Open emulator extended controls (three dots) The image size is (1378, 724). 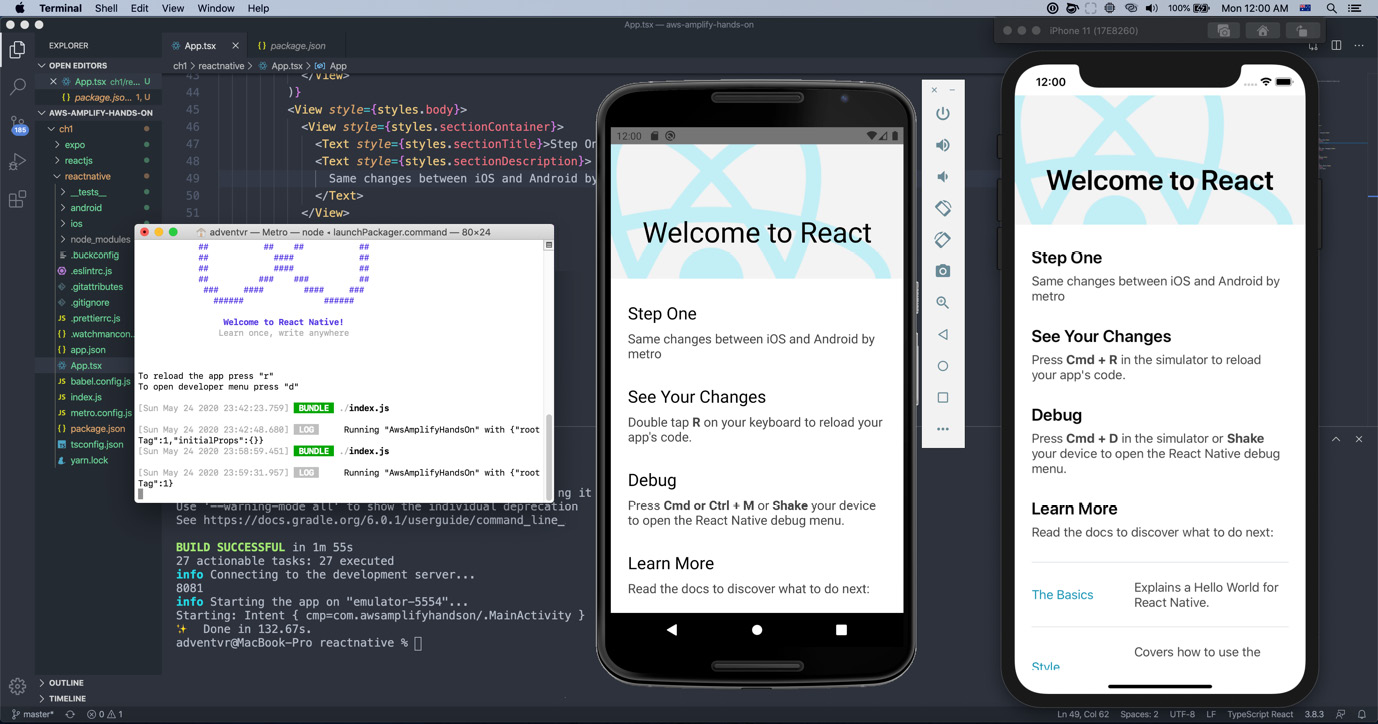(x=942, y=429)
